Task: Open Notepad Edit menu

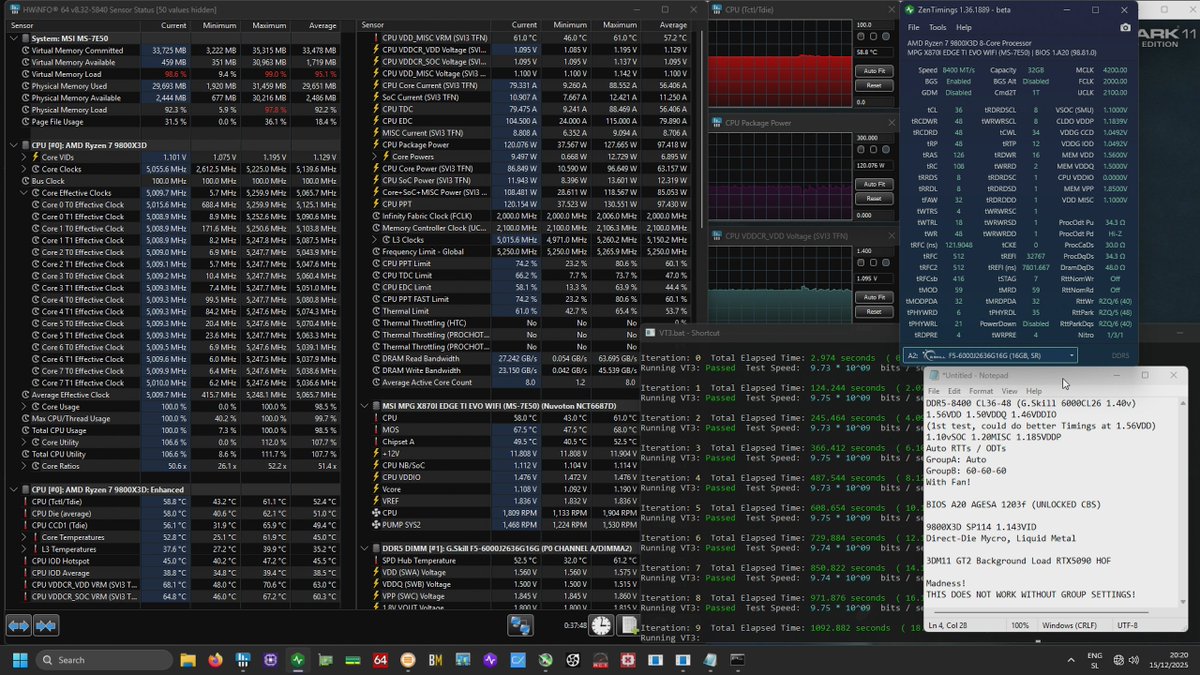Action: tap(956, 391)
